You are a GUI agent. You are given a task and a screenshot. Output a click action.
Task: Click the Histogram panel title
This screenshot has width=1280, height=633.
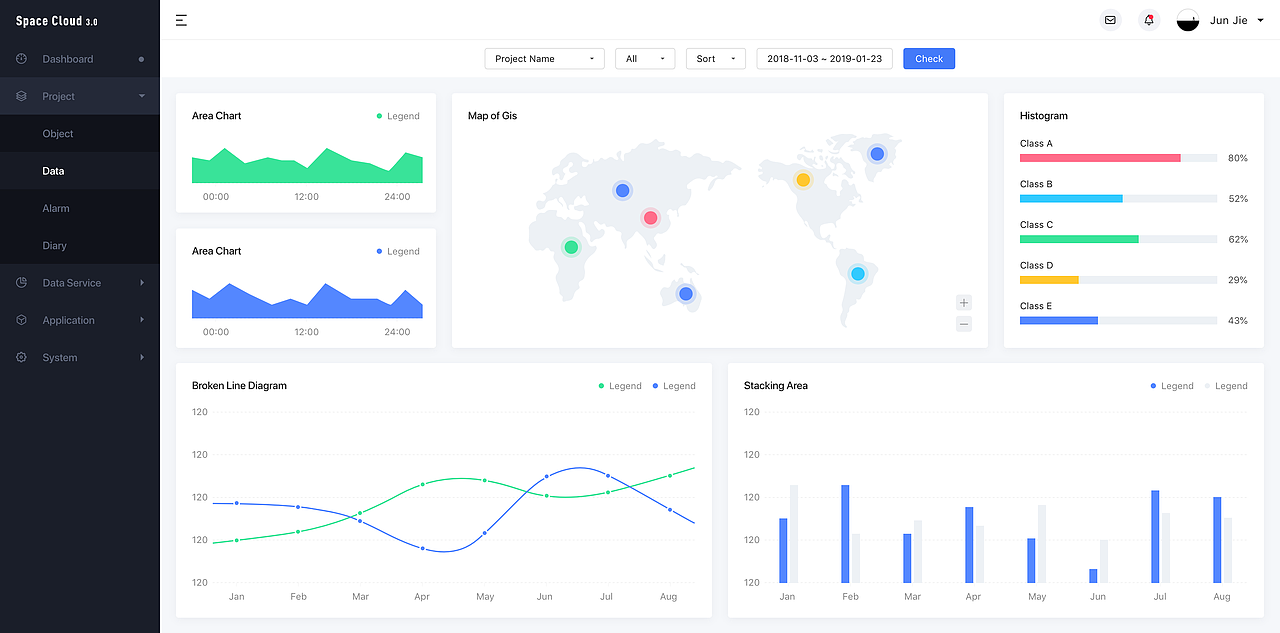[1044, 116]
